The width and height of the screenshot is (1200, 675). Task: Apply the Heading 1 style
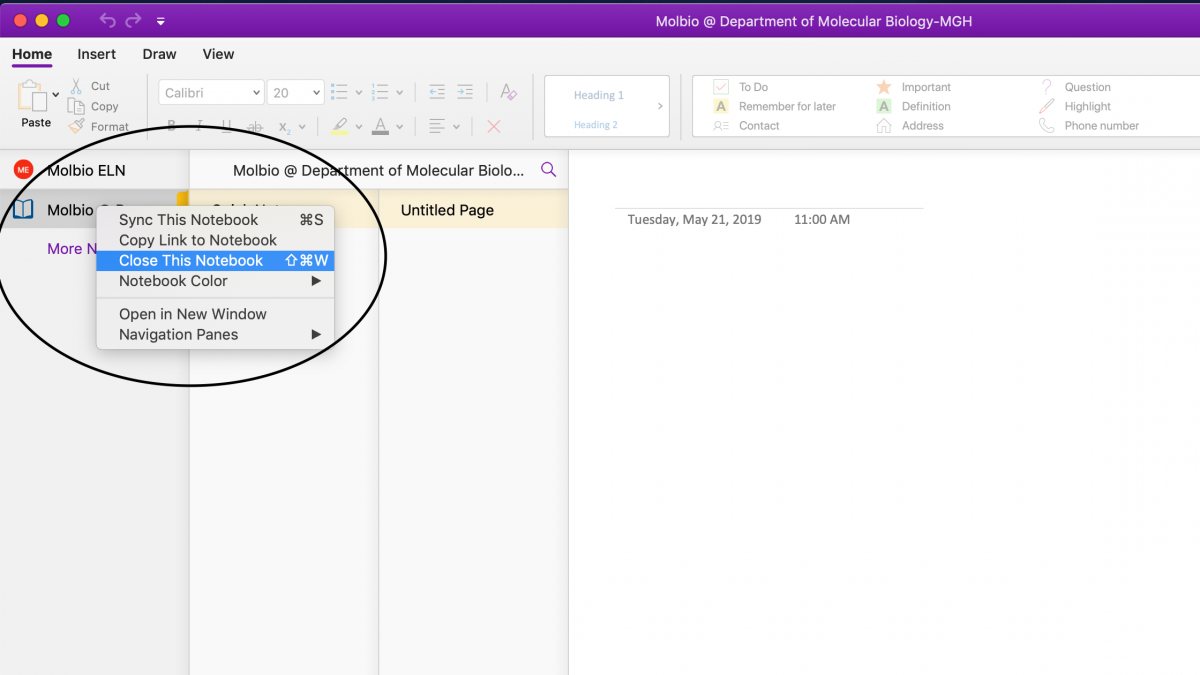[x=598, y=95]
